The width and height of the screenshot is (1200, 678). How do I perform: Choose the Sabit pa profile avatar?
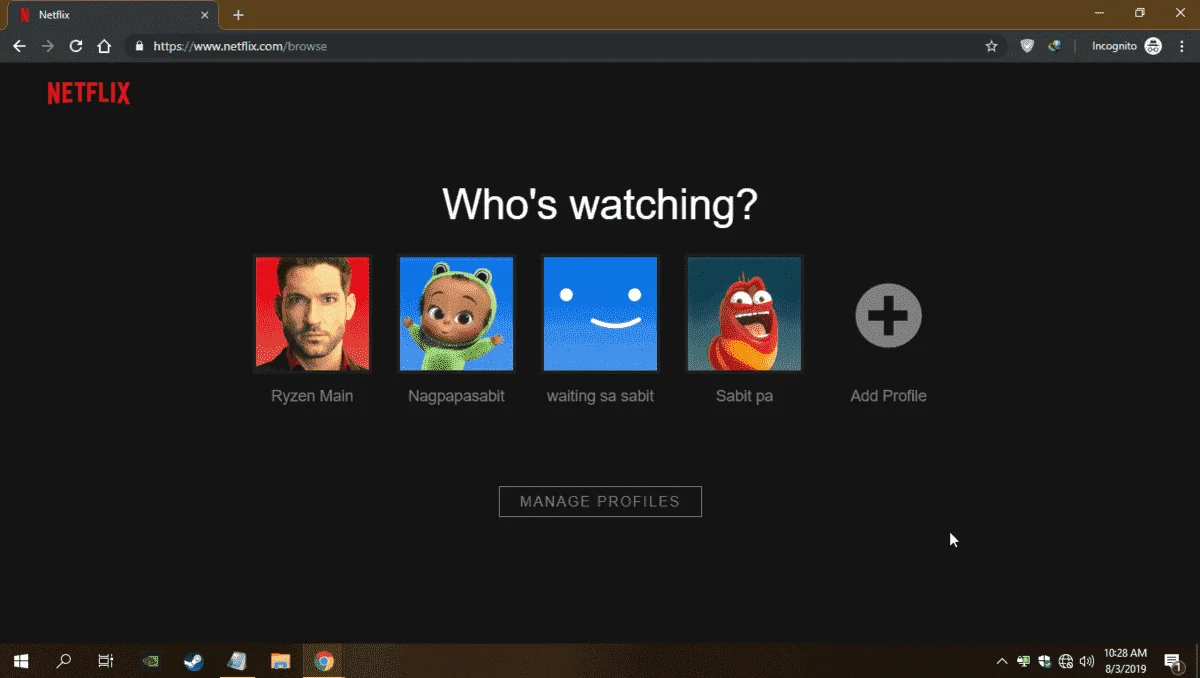(x=744, y=314)
